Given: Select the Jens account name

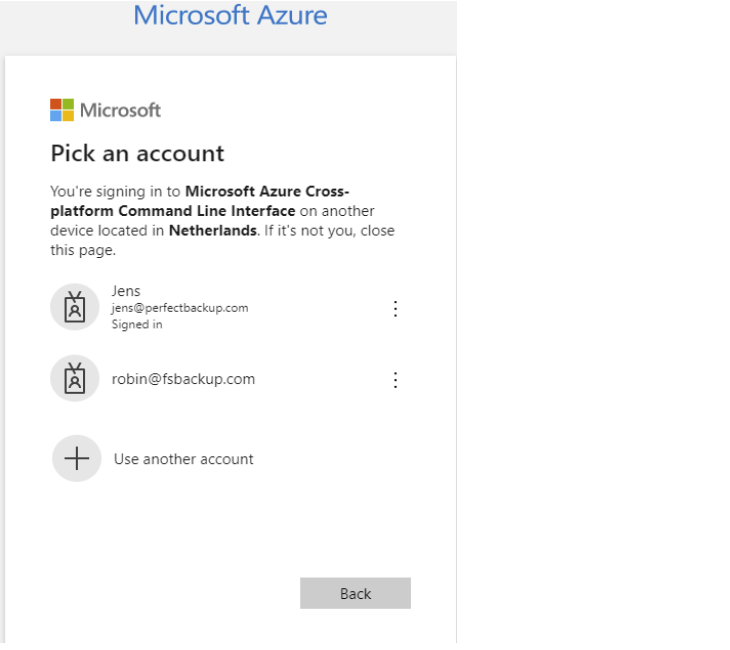Looking at the screenshot, I should (126, 291).
